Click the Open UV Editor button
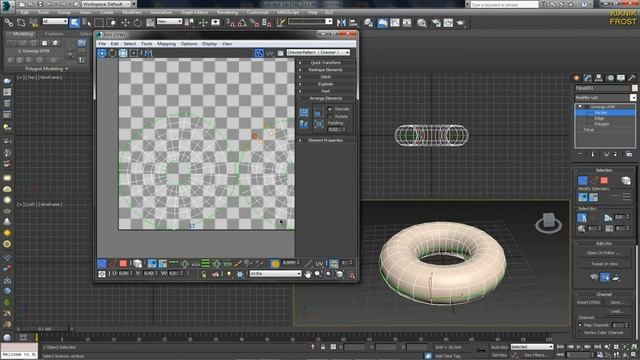Viewport: 640px width, 360px height. click(604, 253)
